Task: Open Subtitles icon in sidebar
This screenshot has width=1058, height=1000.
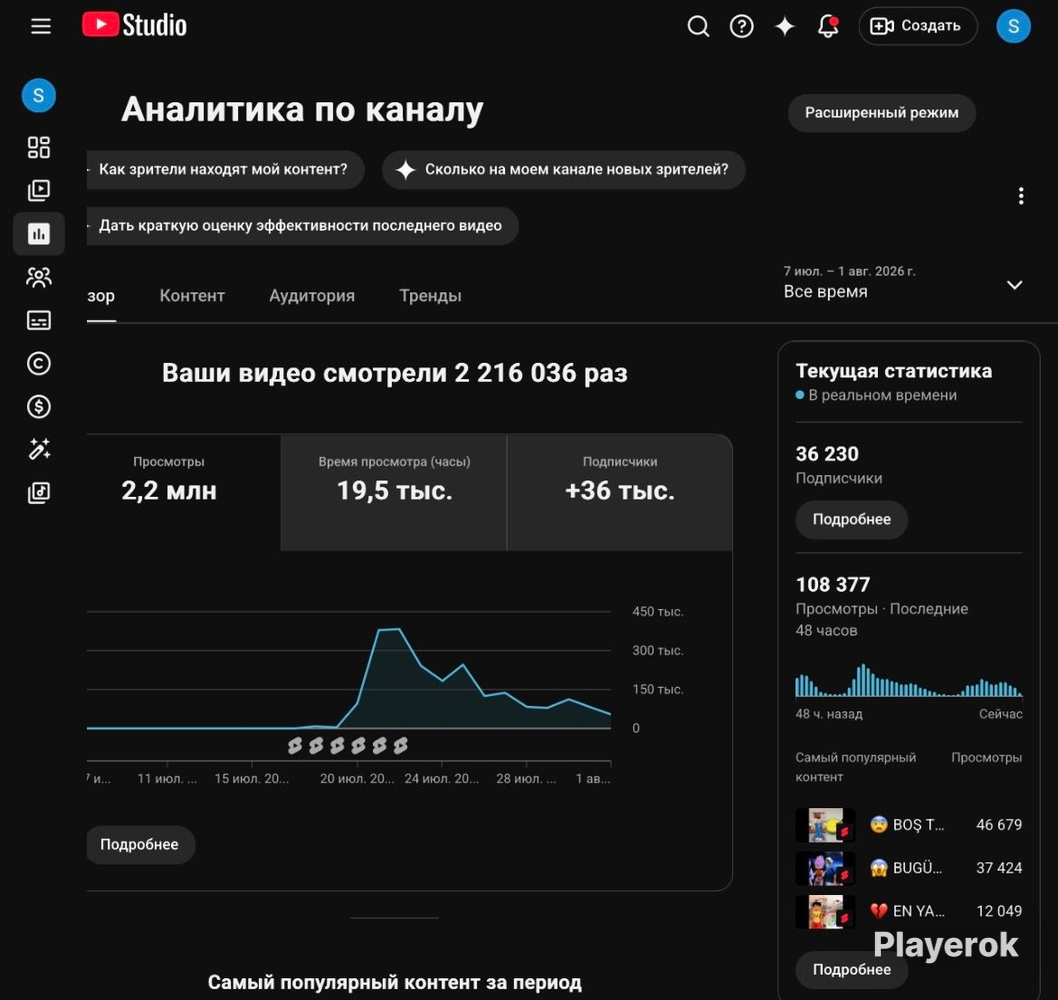Action: point(38,320)
